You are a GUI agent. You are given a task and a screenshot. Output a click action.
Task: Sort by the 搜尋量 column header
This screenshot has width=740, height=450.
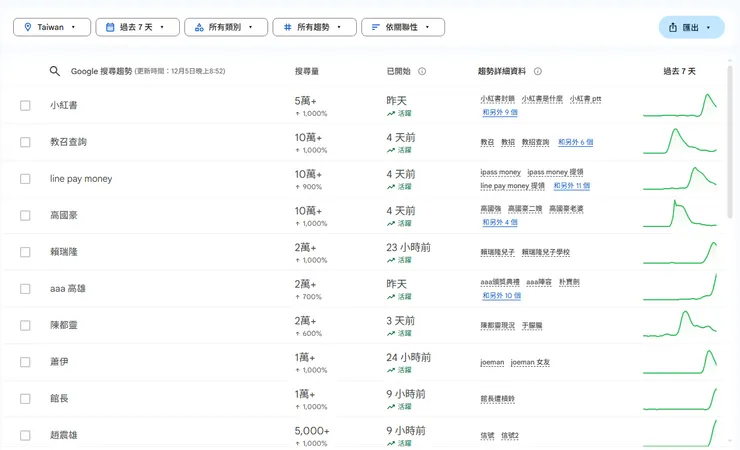click(307, 71)
